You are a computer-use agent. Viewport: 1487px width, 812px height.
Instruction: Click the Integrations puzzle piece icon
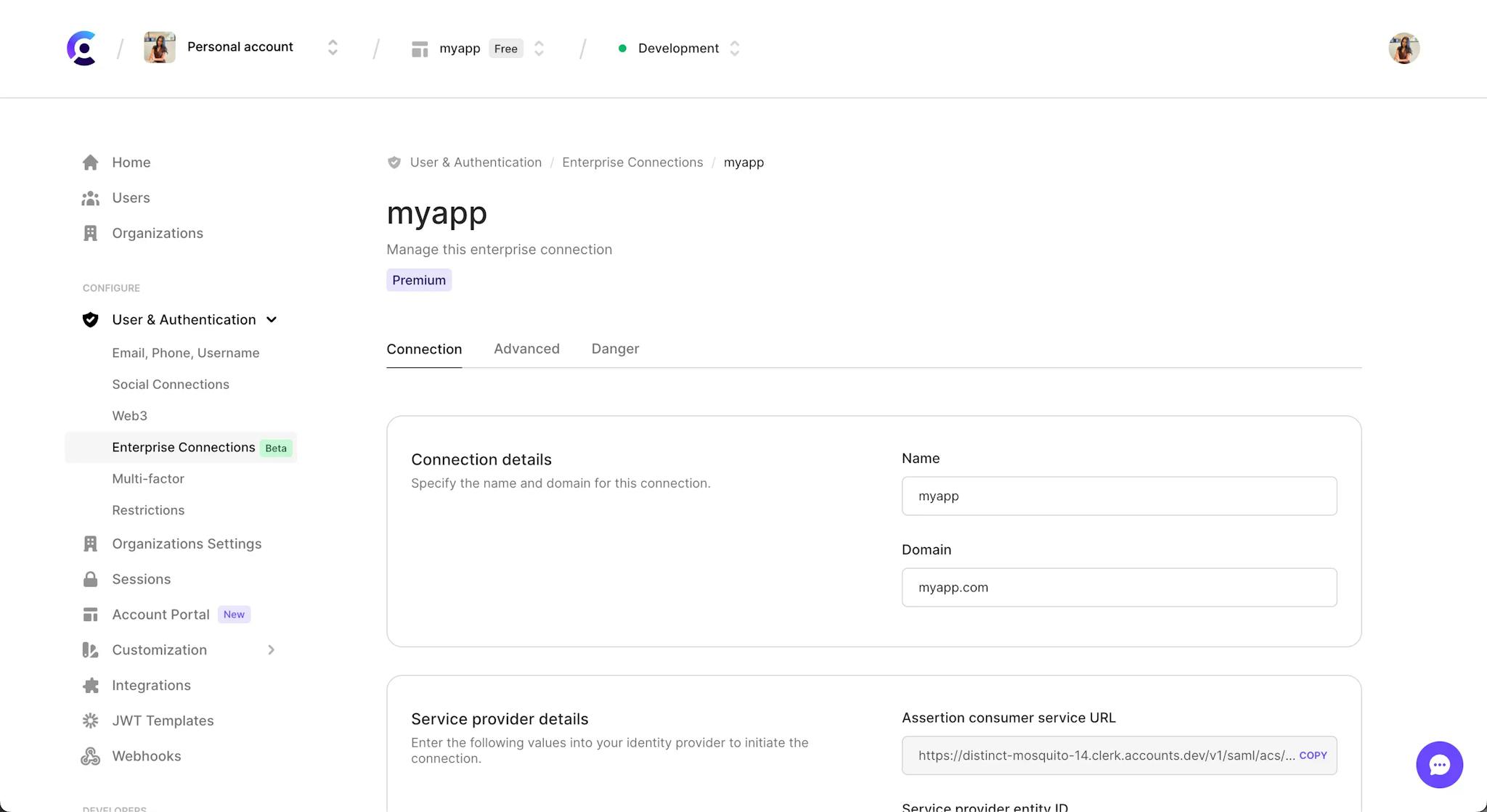(x=91, y=685)
